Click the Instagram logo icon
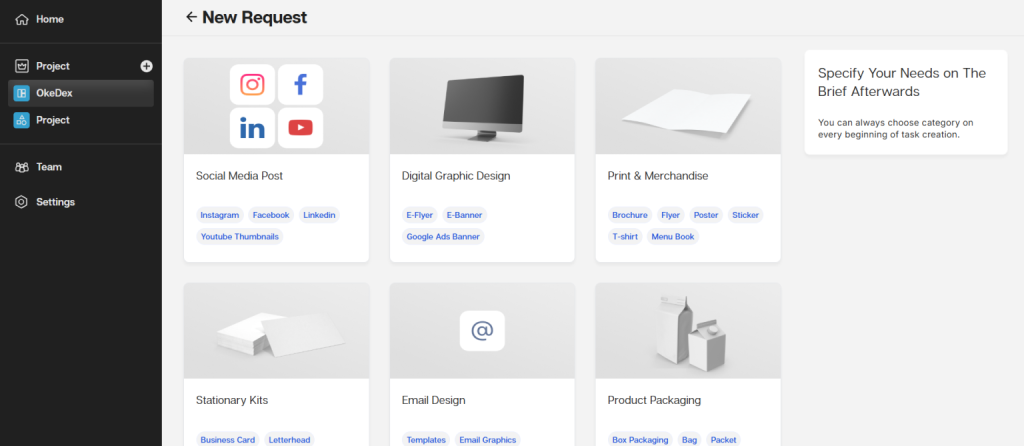The image size is (1024, 446). pos(252,85)
